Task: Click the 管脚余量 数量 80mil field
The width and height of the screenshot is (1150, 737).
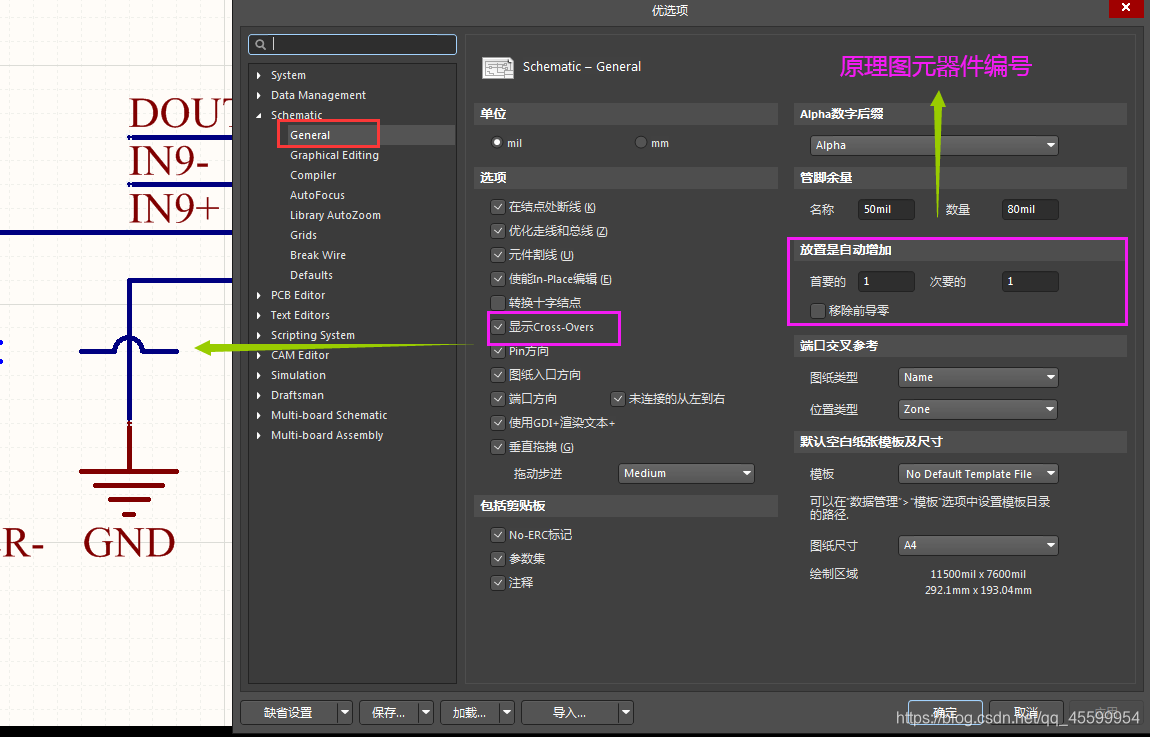Action: click(1030, 210)
